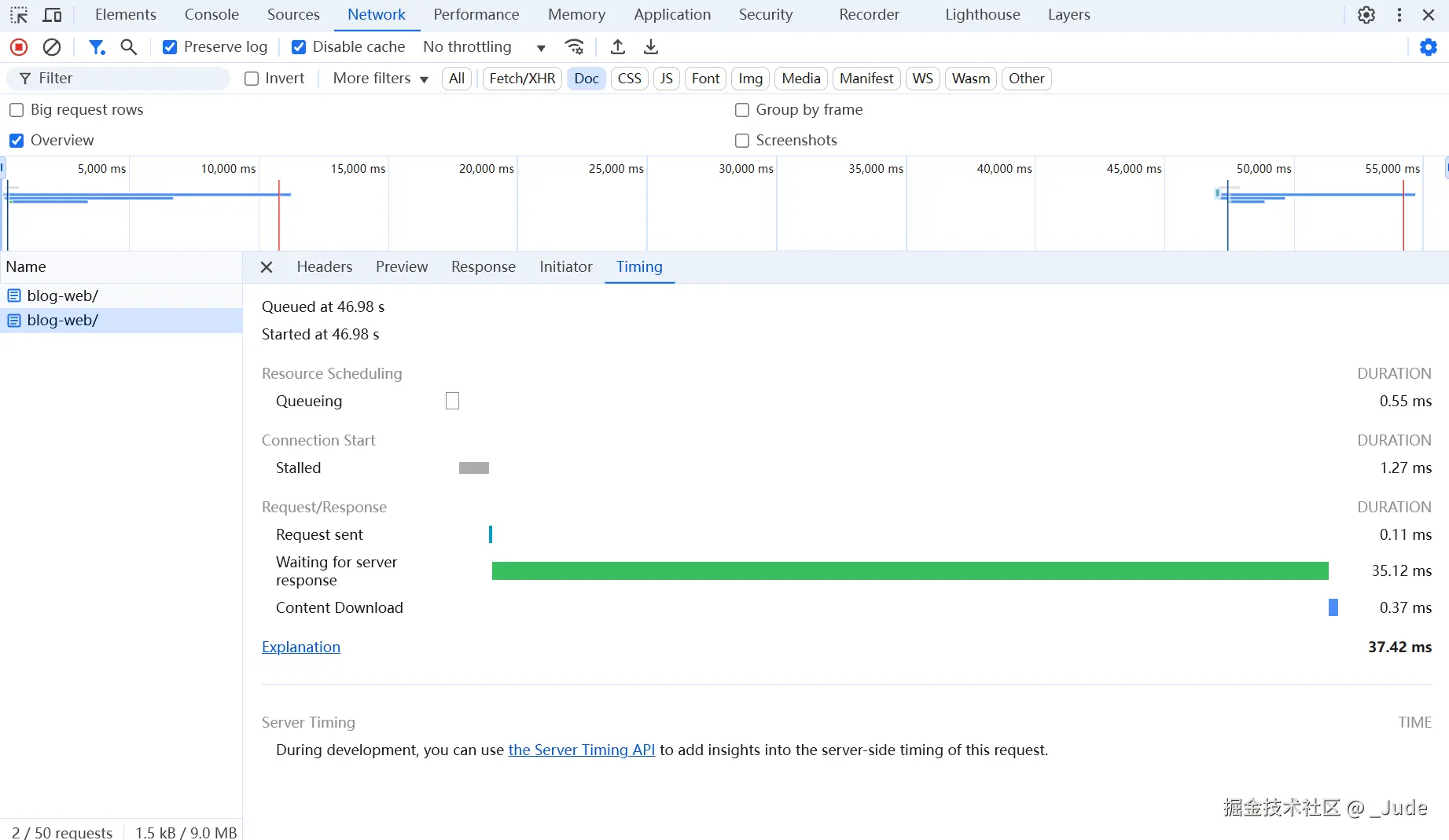Show the request Initiator tab
1449x840 pixels.
(566, 267)
